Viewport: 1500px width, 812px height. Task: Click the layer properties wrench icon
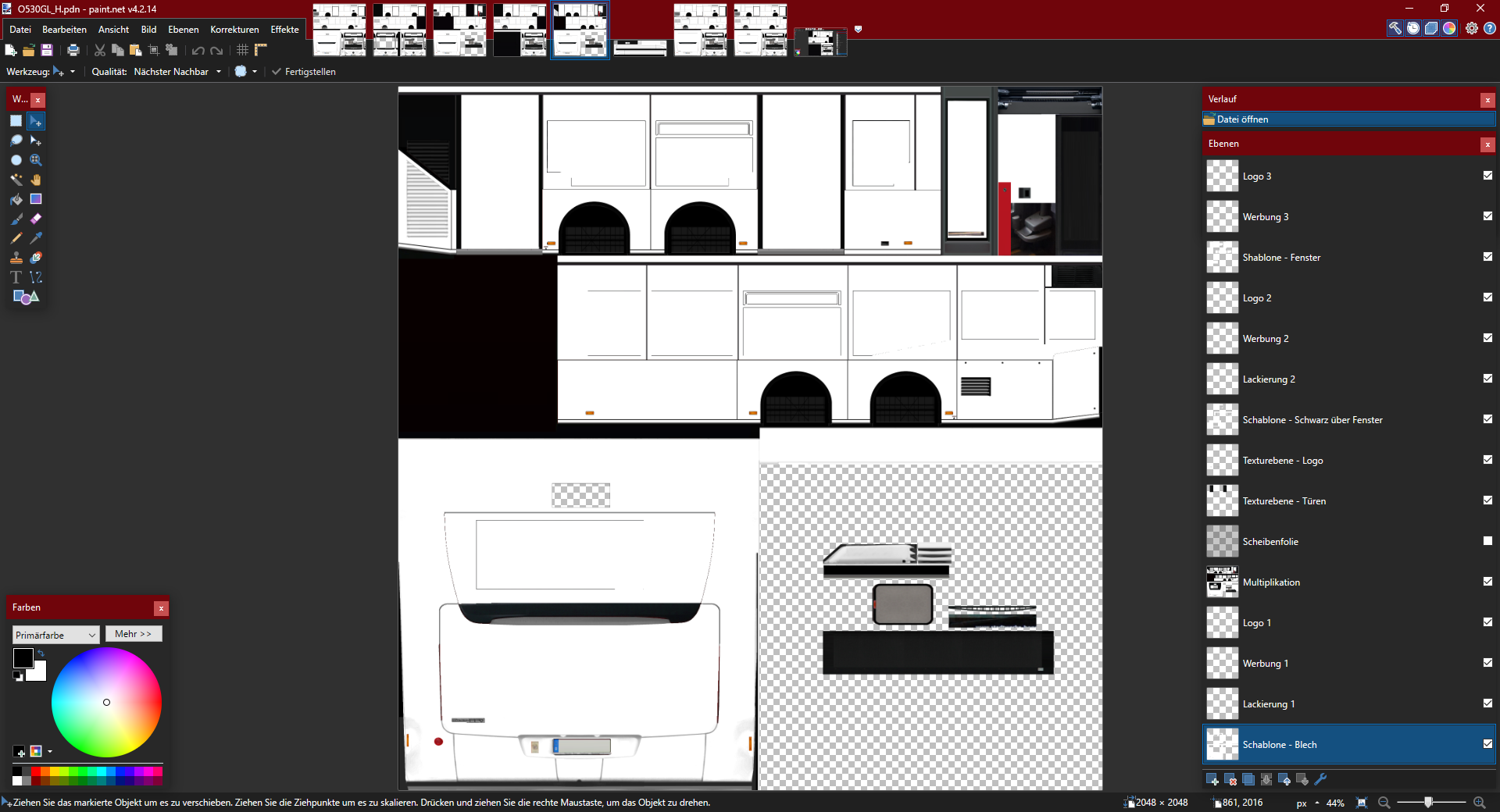1320,779
